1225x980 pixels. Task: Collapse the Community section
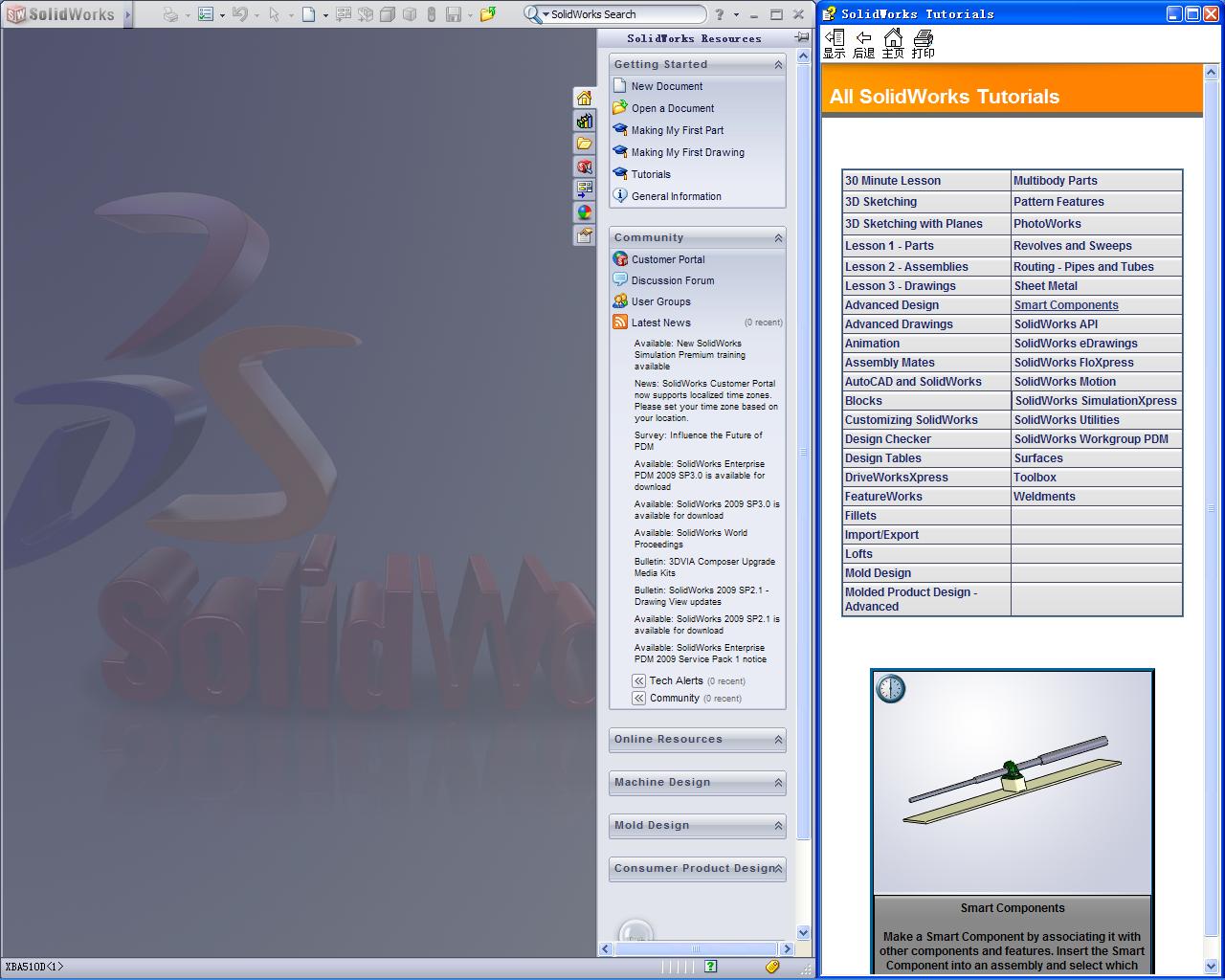click(x=778, y=238)
